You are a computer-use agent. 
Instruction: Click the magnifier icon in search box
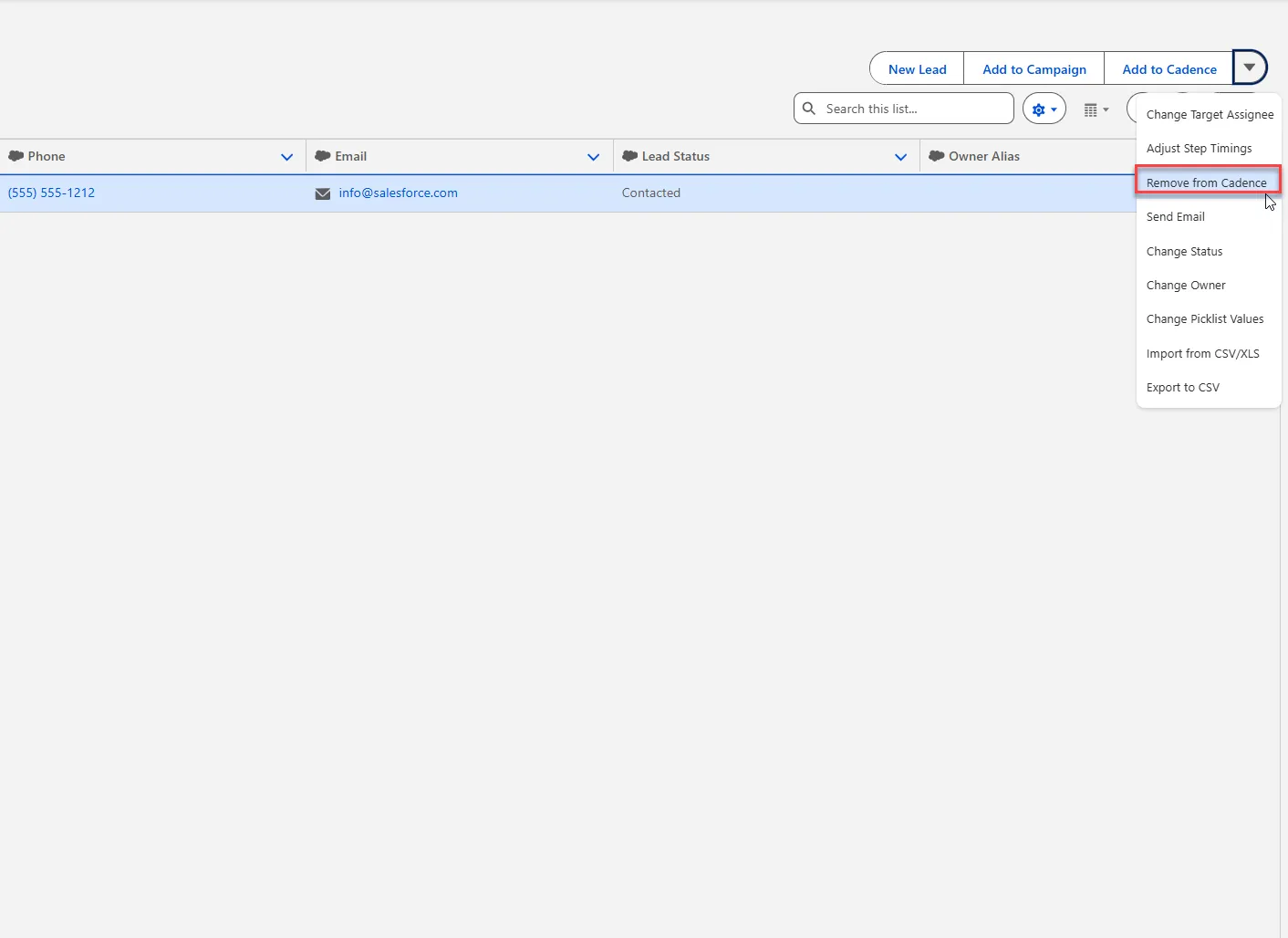809,109
